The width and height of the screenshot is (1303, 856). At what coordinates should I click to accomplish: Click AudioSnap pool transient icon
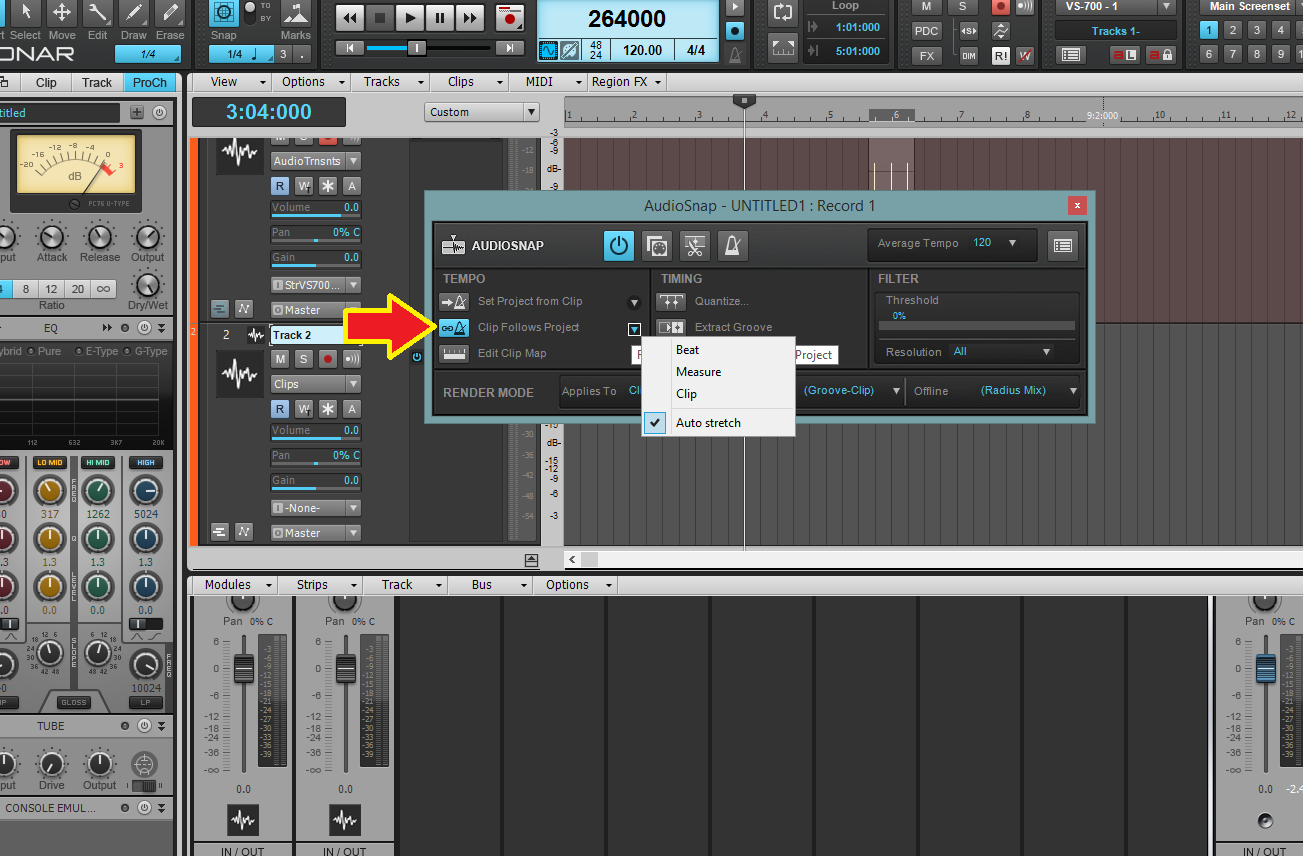tap(657, 245)
